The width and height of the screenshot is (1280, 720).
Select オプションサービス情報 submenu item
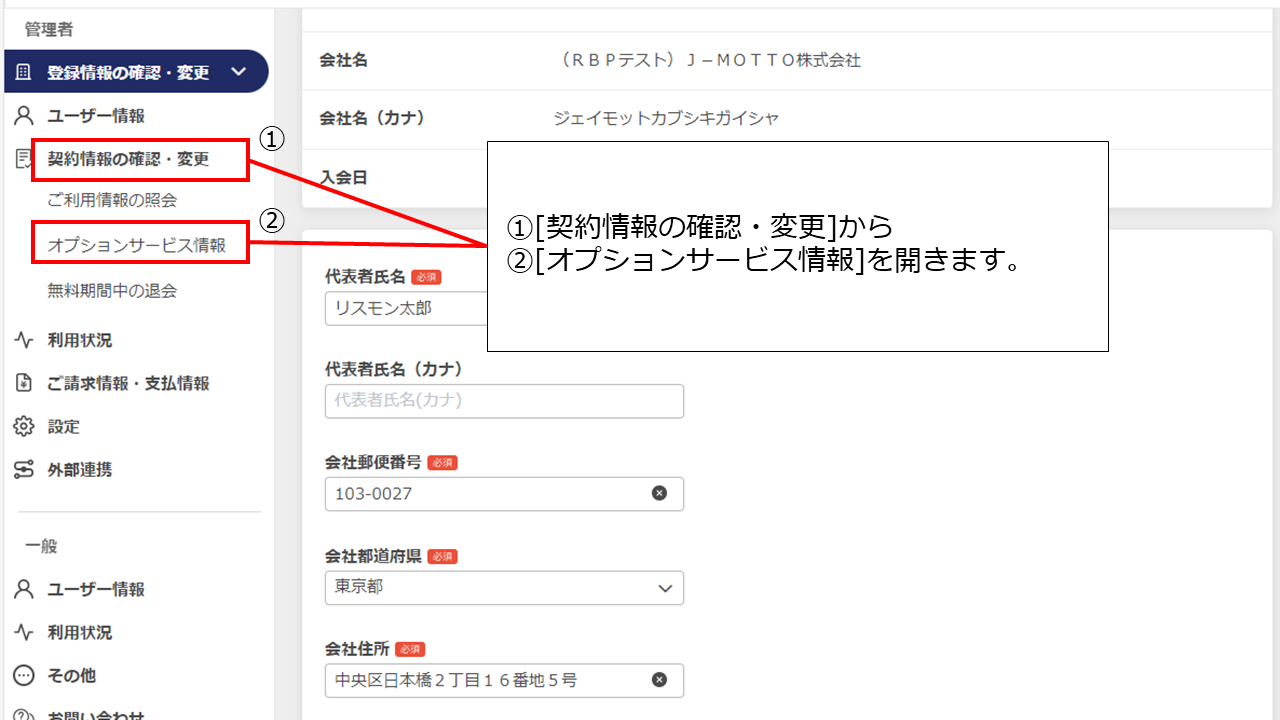[136, 245]
